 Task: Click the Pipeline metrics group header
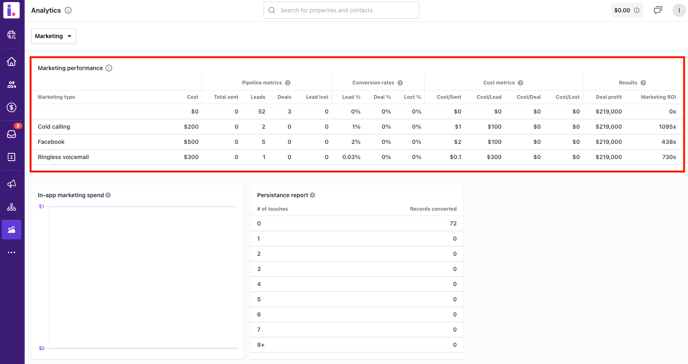click(262, 83)
